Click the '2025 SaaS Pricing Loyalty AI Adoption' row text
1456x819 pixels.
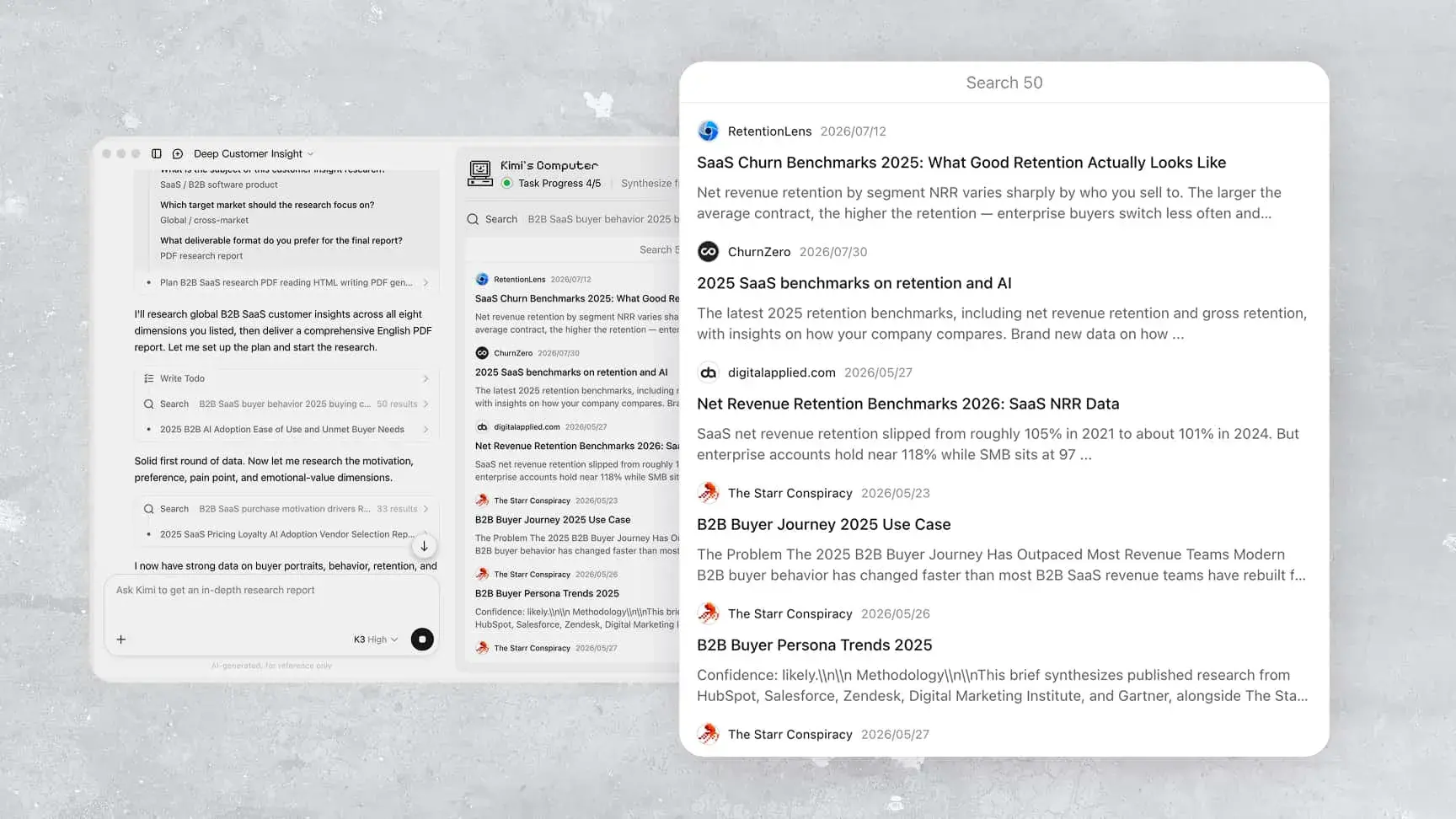pyautogui.click(x=287, y=534)
